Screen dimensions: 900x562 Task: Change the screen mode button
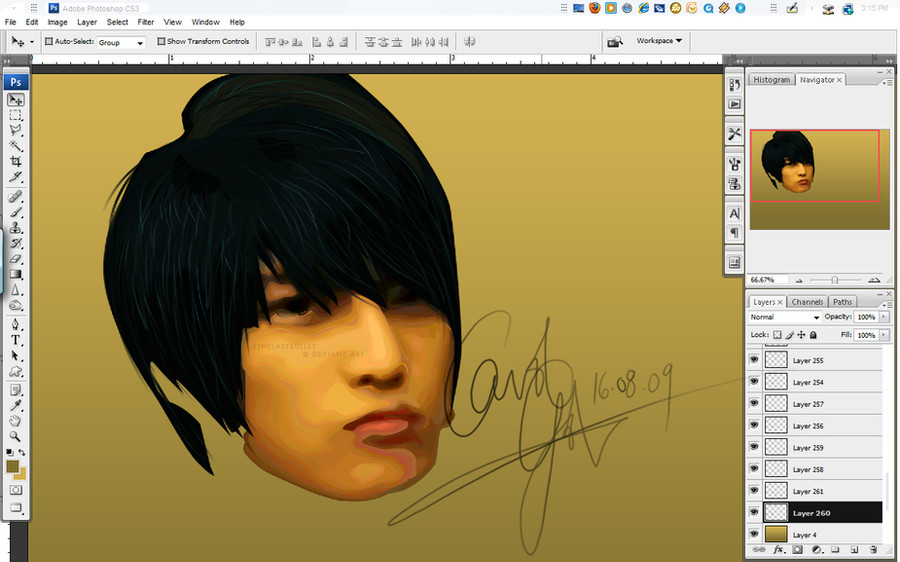point(15,507)
